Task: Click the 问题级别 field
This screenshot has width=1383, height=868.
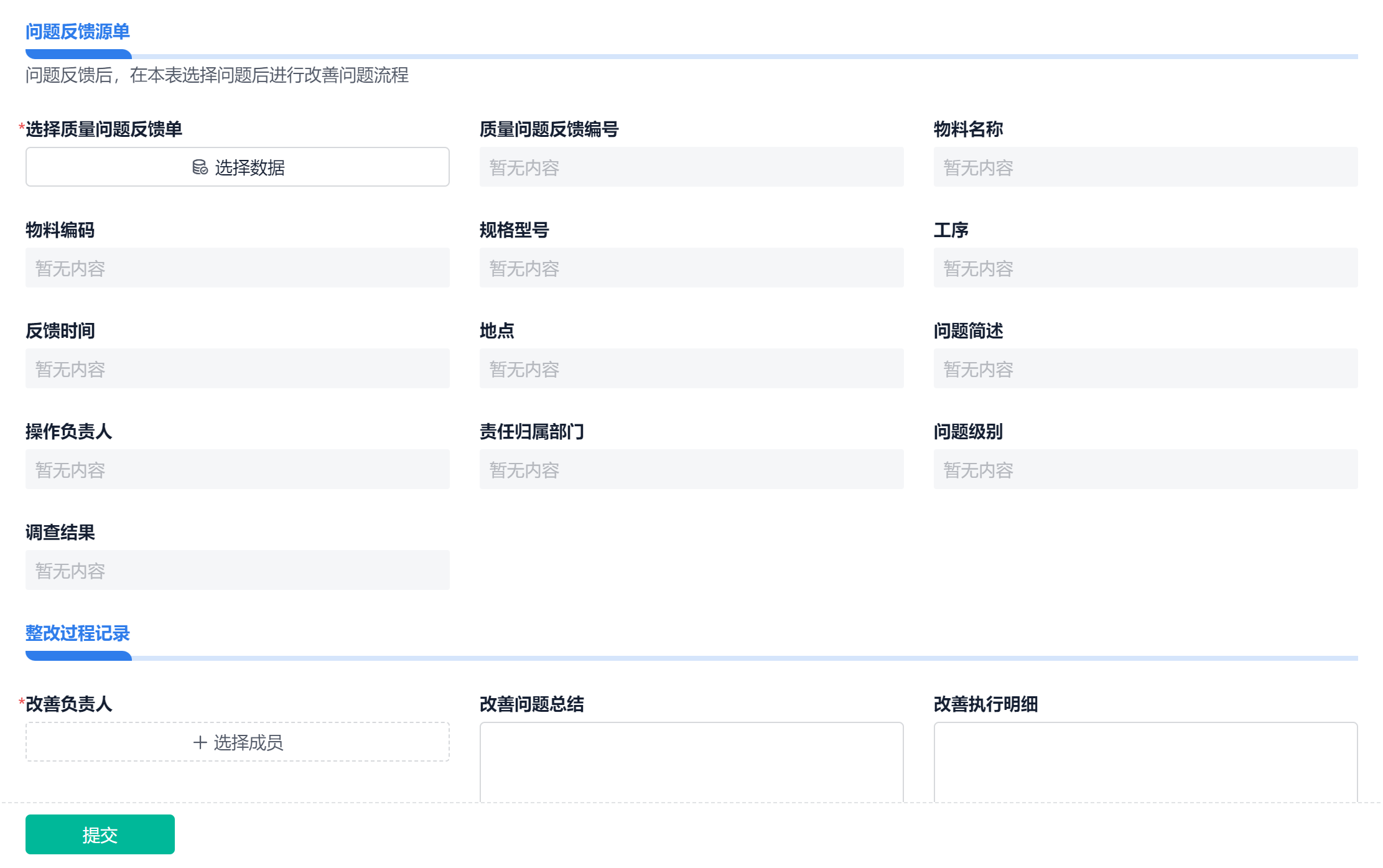Action: (x=1146, y=469)
